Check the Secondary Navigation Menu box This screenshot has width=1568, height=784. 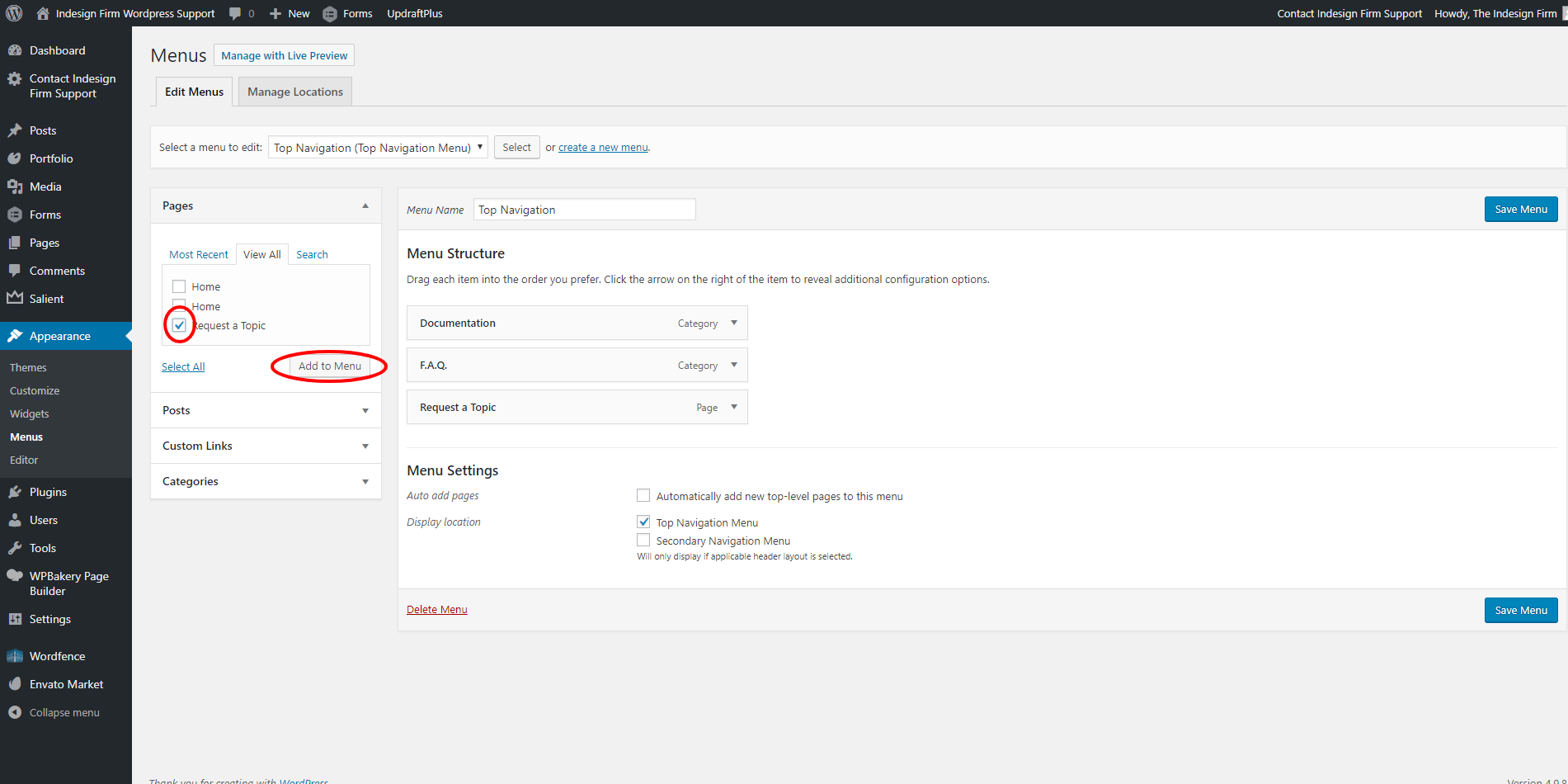pyautogui.click(x=643, y=541)
